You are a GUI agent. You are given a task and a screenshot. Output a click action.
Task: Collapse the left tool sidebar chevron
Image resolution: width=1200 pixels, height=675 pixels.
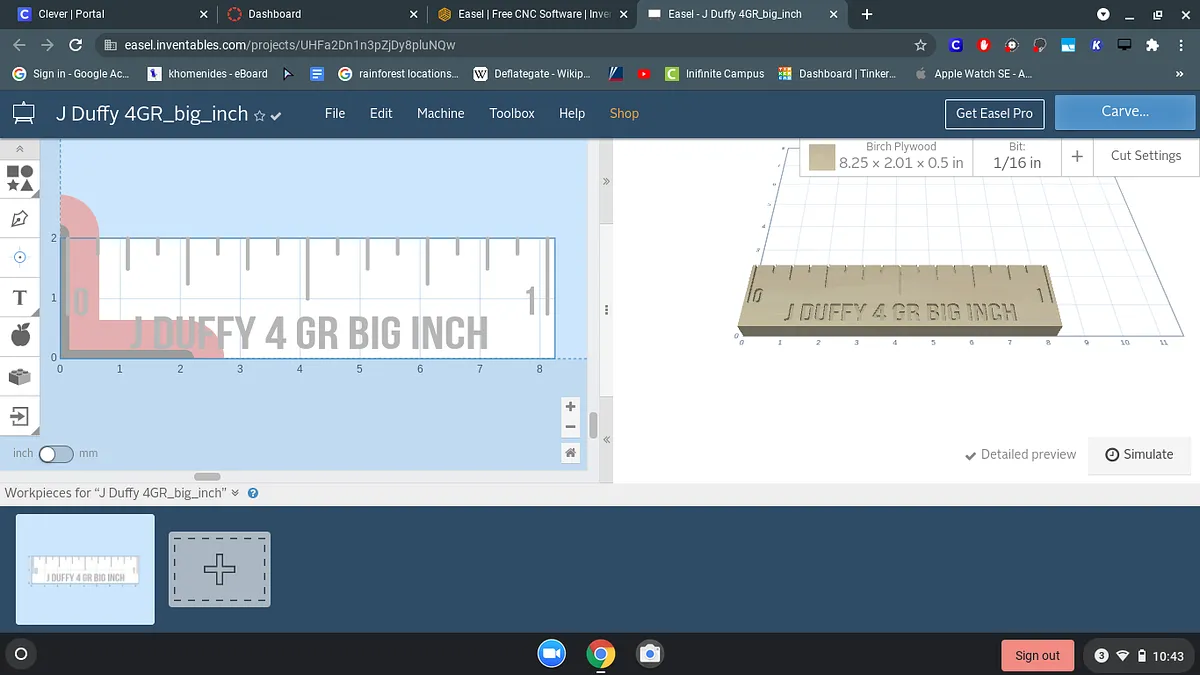(20, 148)
